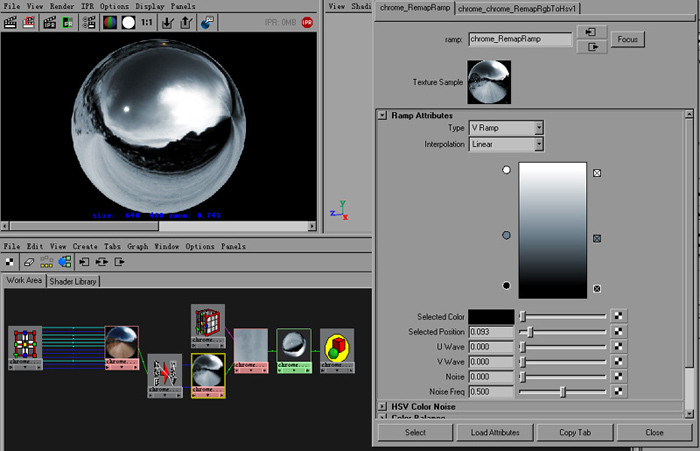Click Go to Output Connection icon beside ramp name
Viewport: 700px width, 451px height.
592,46
